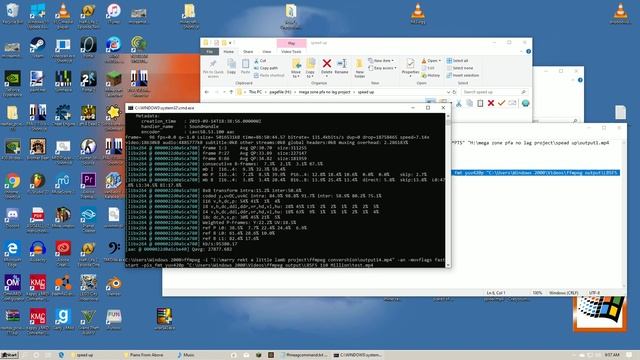The image size is (640, 360).
Task: Open Explorer help question mark icon
Action: (x=528, y=51)
